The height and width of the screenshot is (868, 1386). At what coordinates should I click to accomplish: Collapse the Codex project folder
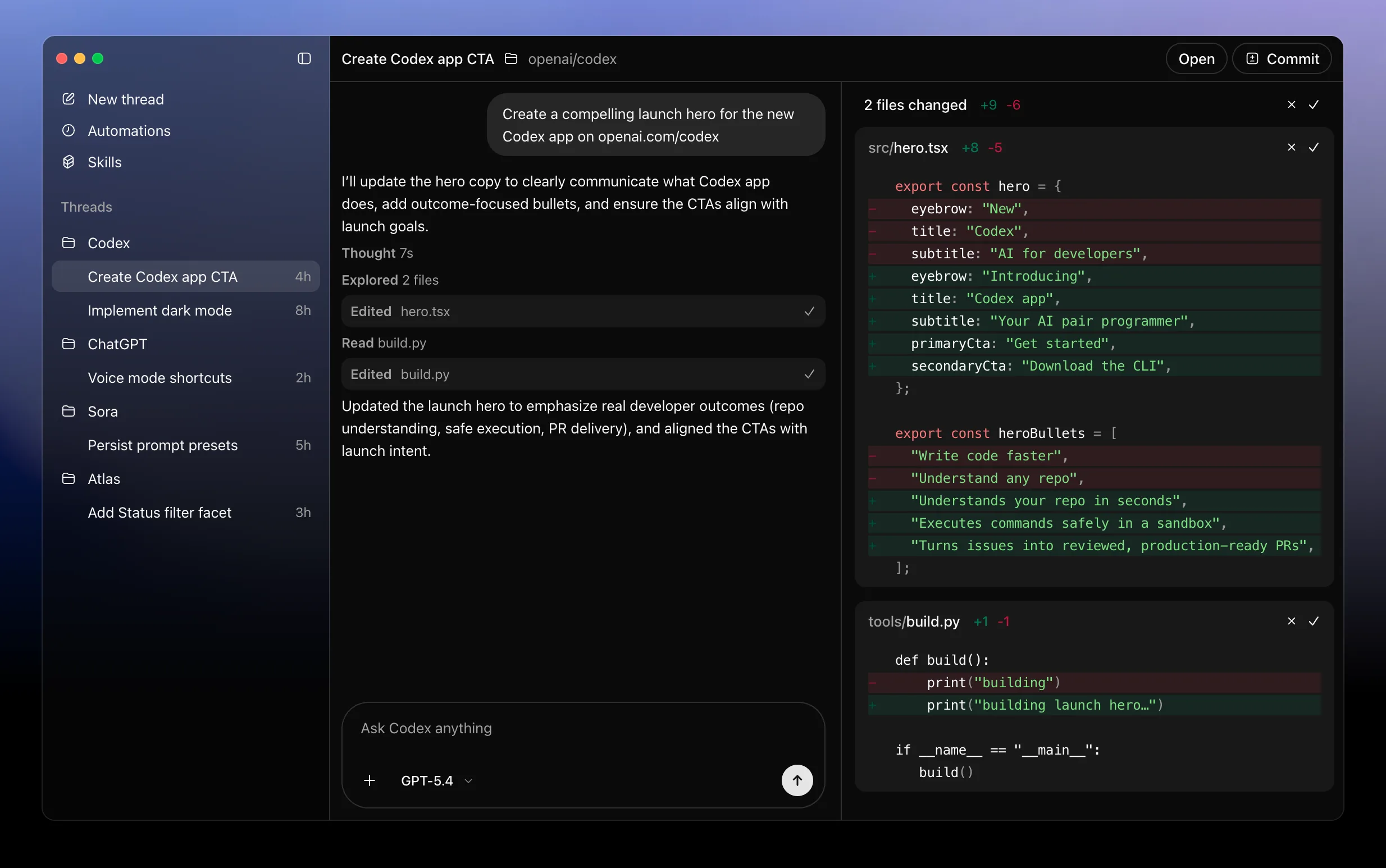pyautogui.click(x=108, y=243)
